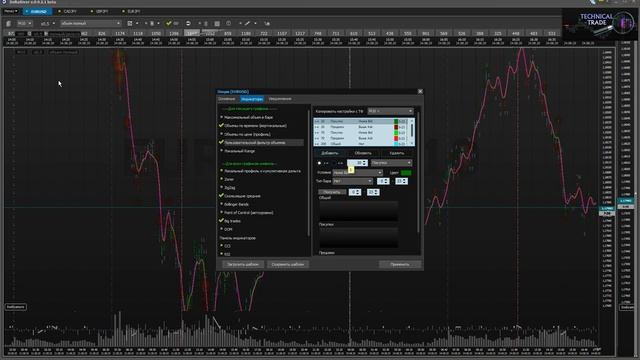Viewport: 640px width, 360px height.
Task: Enable the Bollinger Bands indicator
Action: click(235, 204)
